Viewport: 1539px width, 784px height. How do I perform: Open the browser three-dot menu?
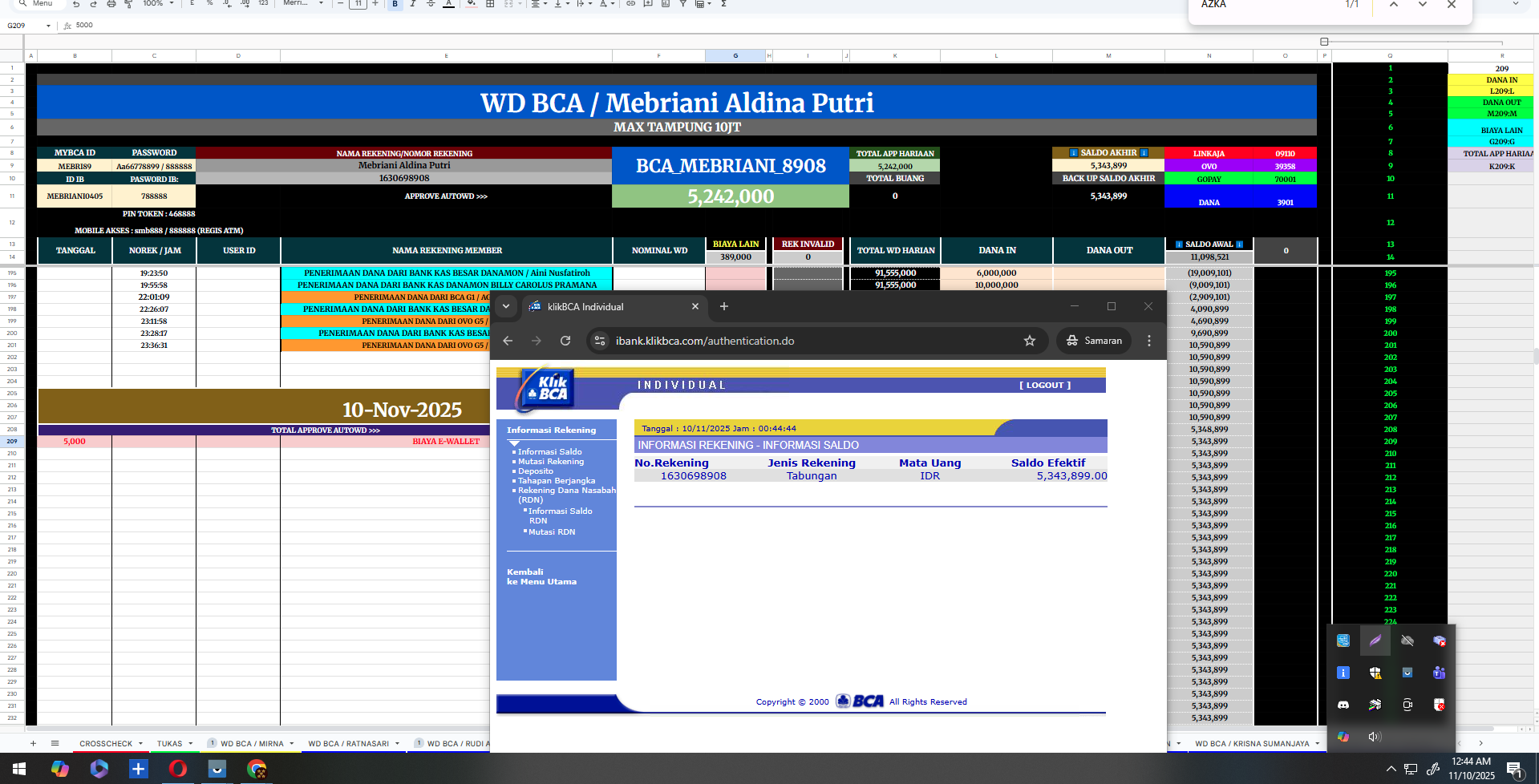tap(1149, 341)
